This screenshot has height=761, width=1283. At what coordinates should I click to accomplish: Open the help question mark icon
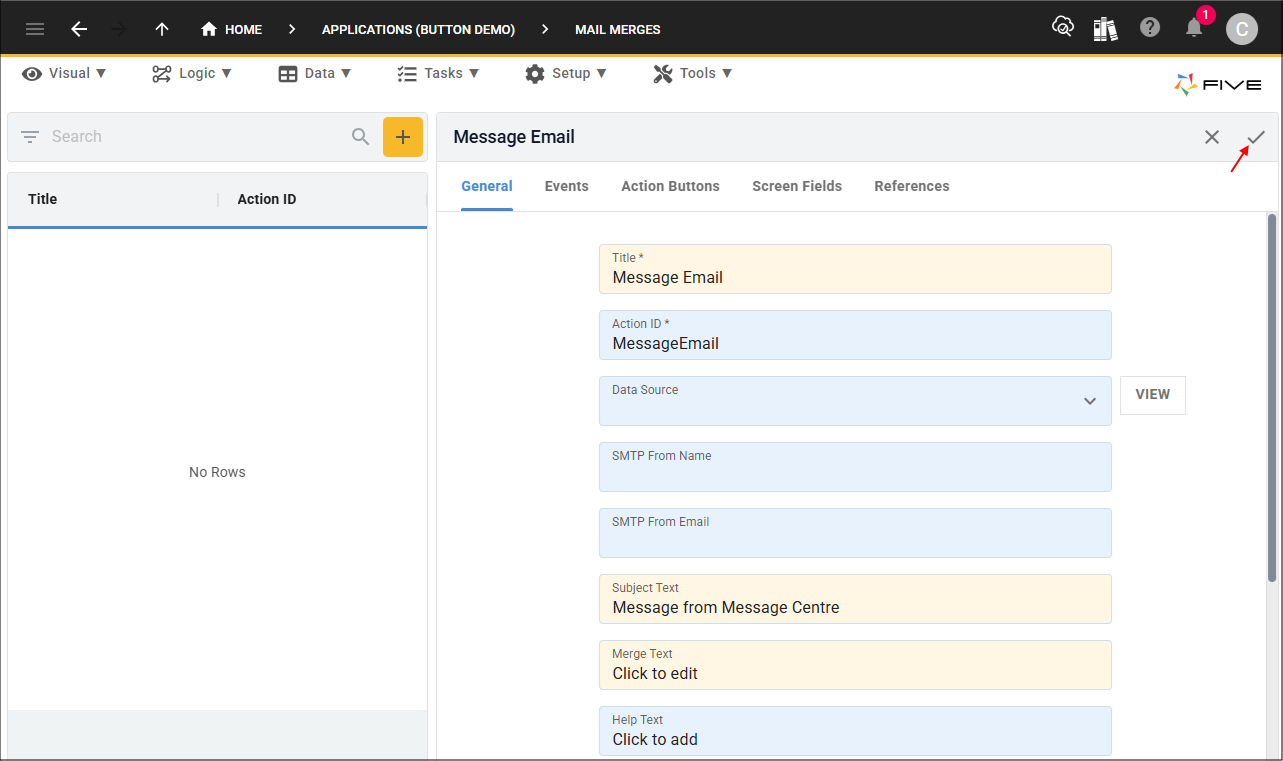1150,28
